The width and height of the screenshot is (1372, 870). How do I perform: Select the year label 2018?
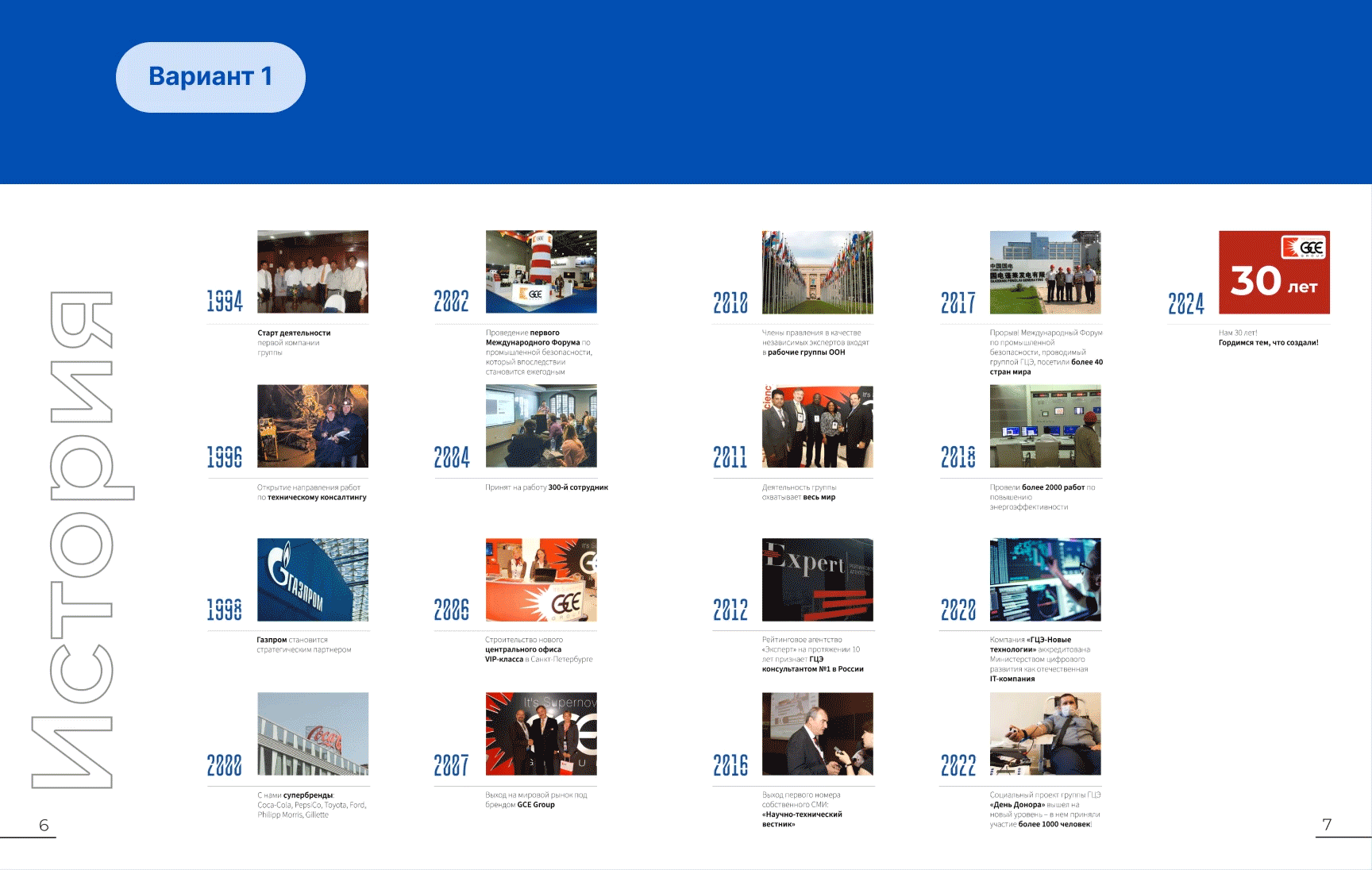pos(958,456)
